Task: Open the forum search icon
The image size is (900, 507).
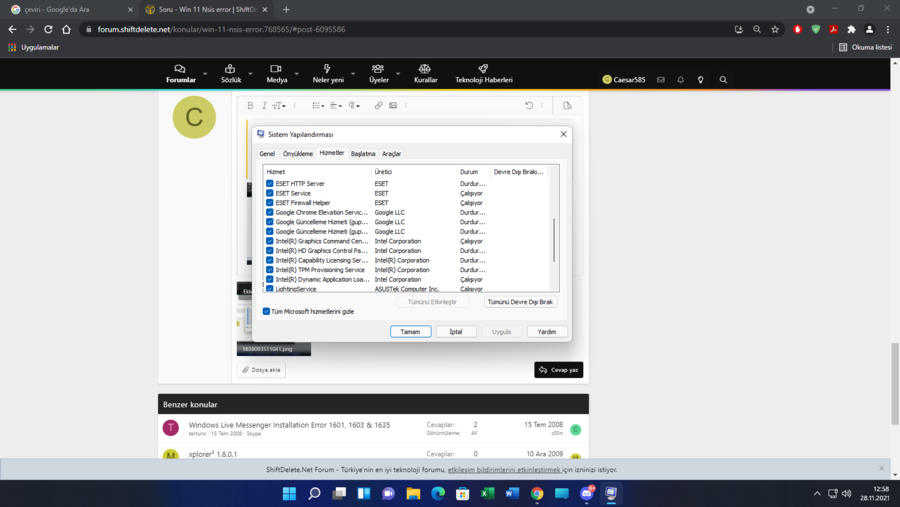Action: click(x=723, y=80)
